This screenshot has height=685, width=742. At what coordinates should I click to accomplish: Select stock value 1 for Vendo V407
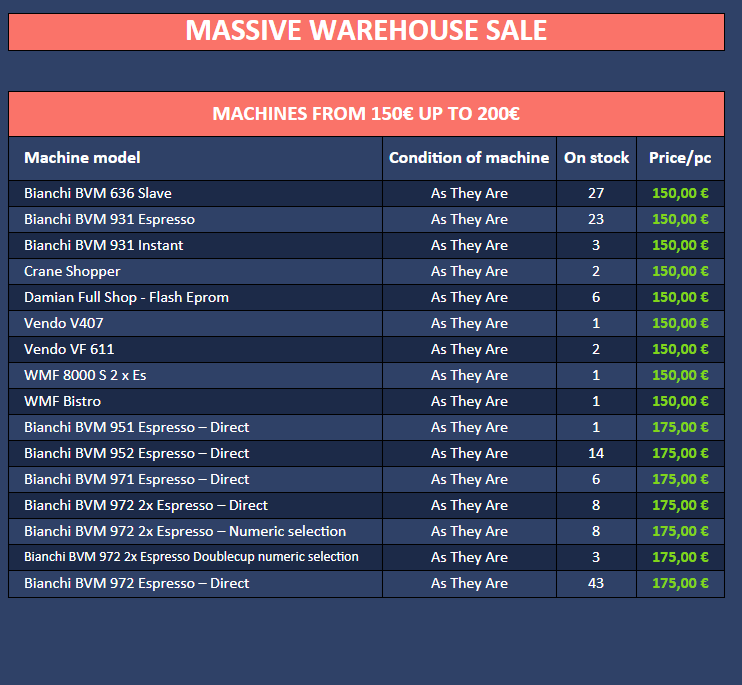pyautogui.click(x=596, y=323)
